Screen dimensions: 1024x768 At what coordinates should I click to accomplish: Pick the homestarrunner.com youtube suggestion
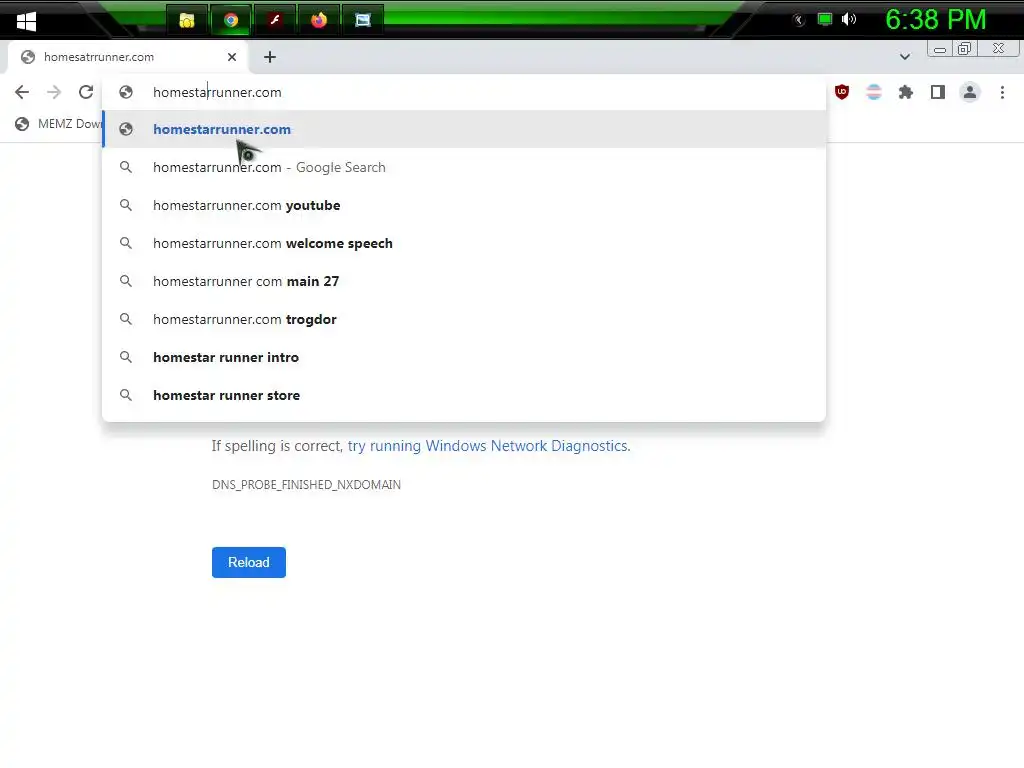point(464,205)
